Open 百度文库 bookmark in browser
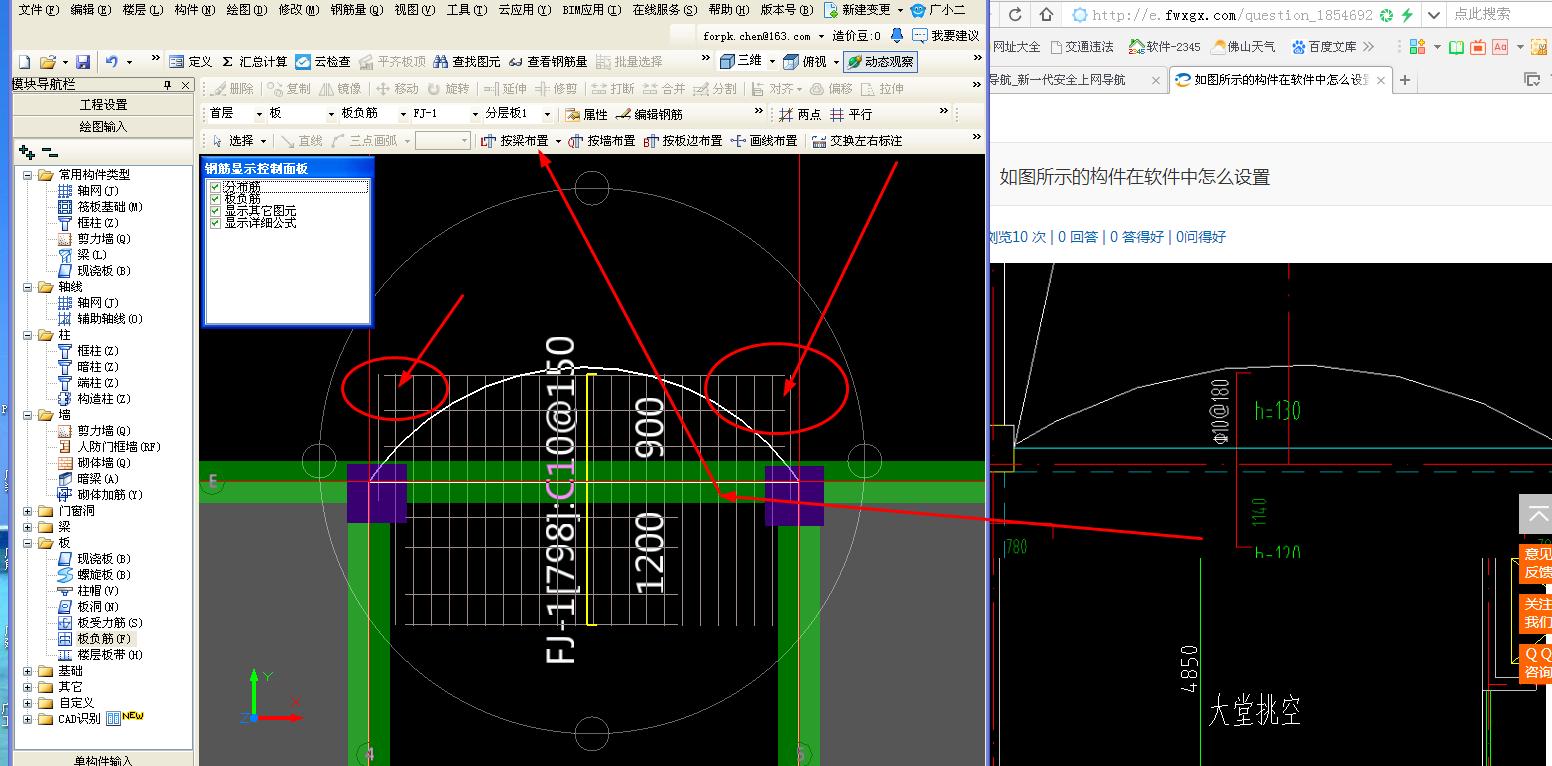The height and width of the screenshot is (766, 1552). pos(1324,47)
